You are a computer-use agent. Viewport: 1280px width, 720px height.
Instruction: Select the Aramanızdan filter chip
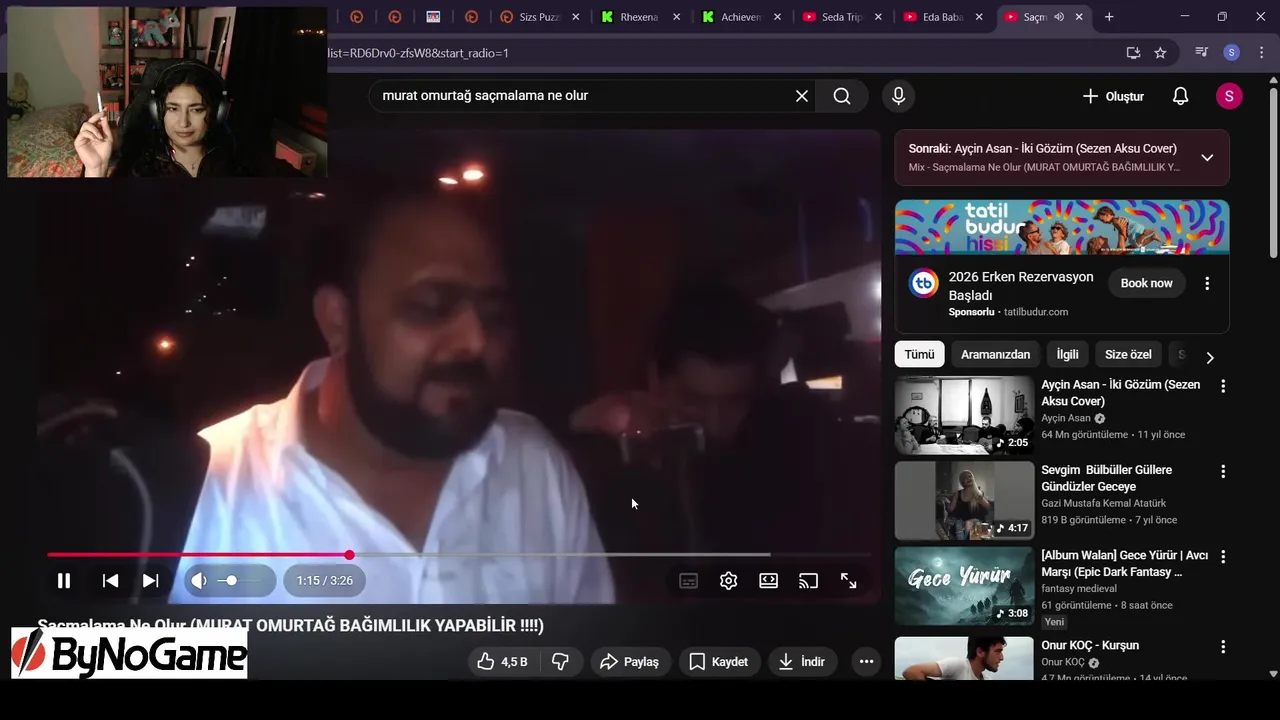(x=995, y=355)
